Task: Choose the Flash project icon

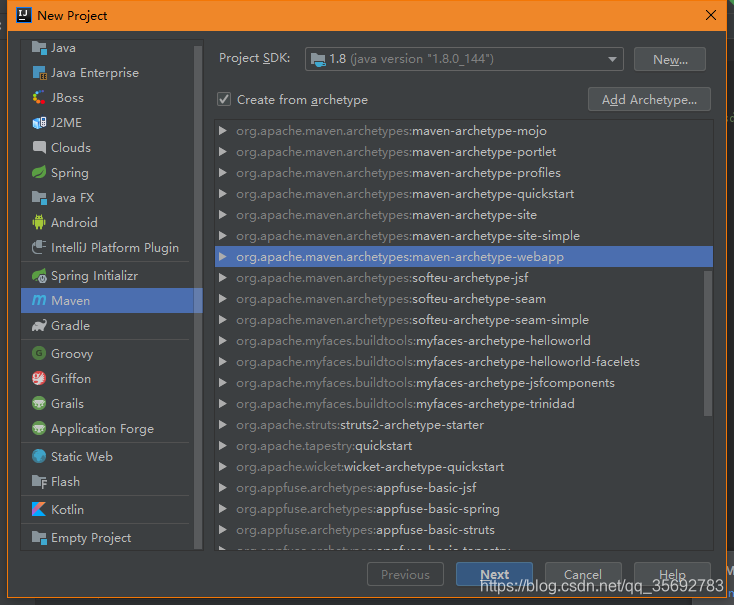Action: [x=39, y=481]
